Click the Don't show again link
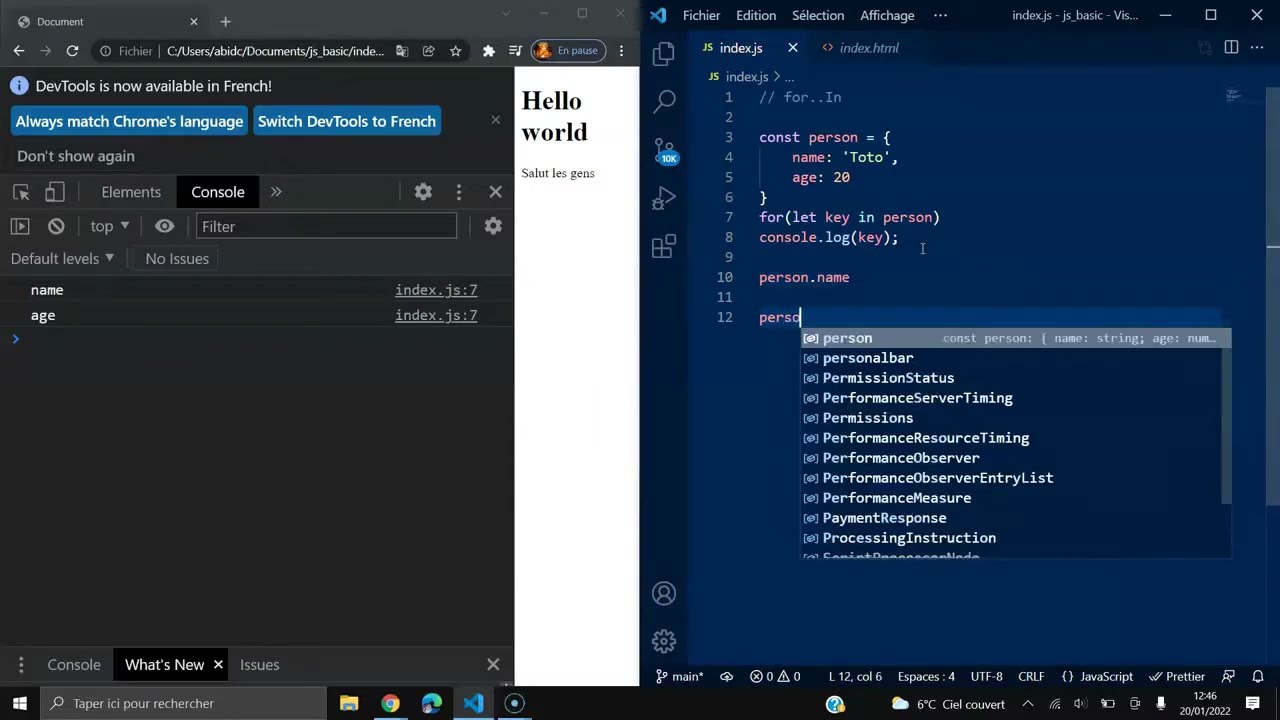 (76, 156)
